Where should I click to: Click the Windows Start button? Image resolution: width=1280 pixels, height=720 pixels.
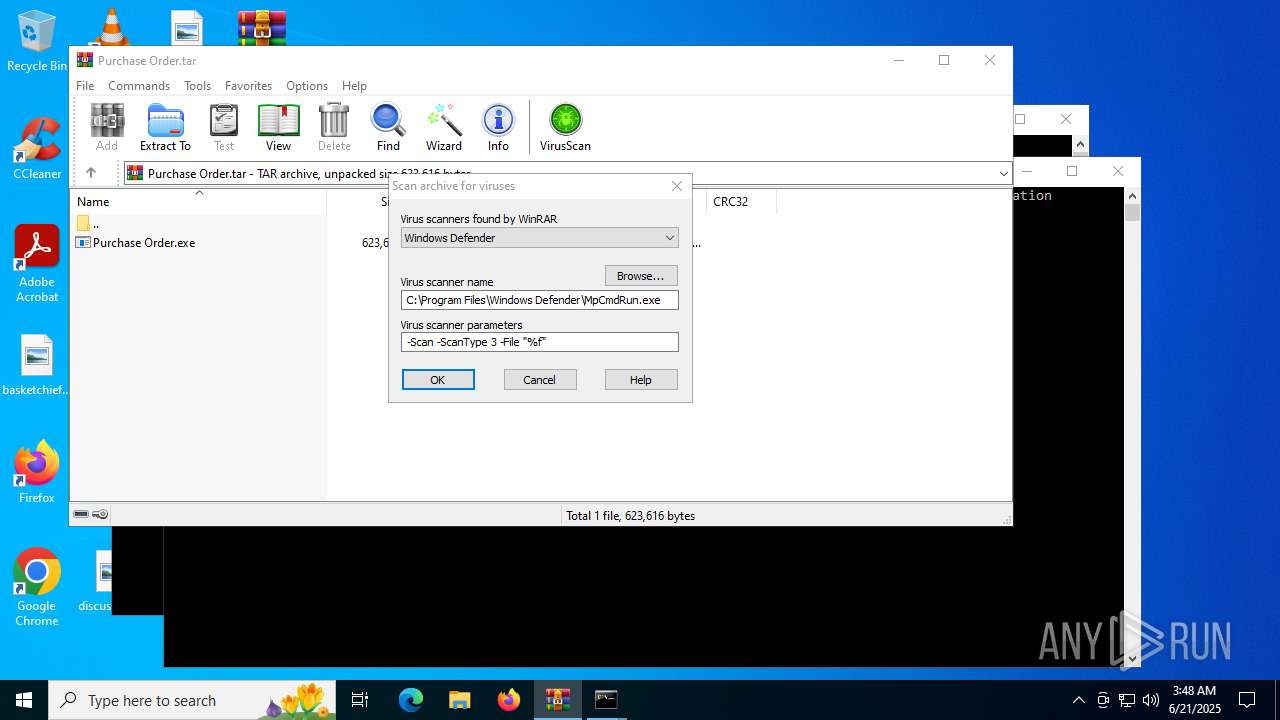[x=24, y=700]
